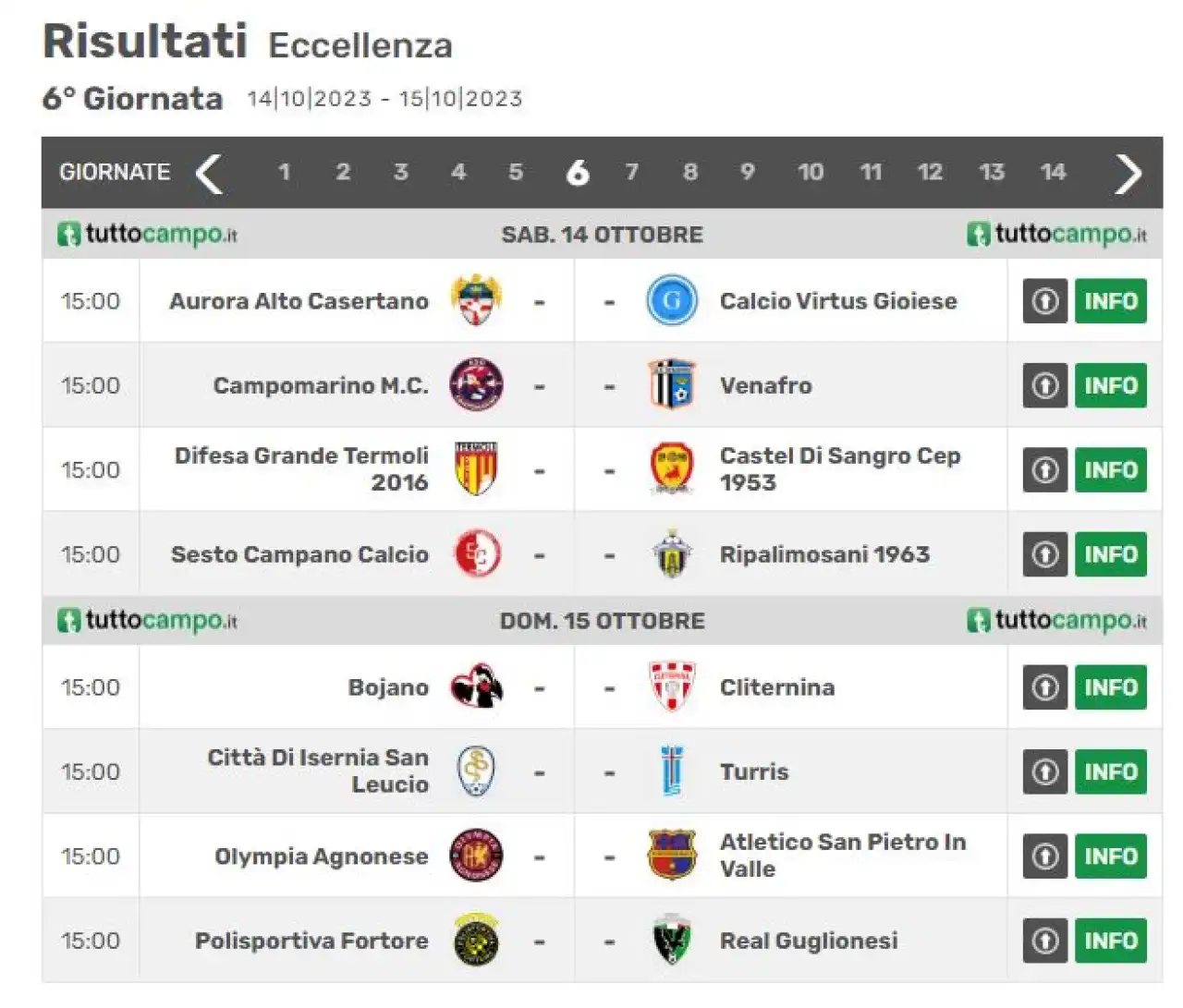Click the Real Guglionesi crest
This screenshot has height=1008, width=1183.
pyautogui.click(x=671, y=940)
